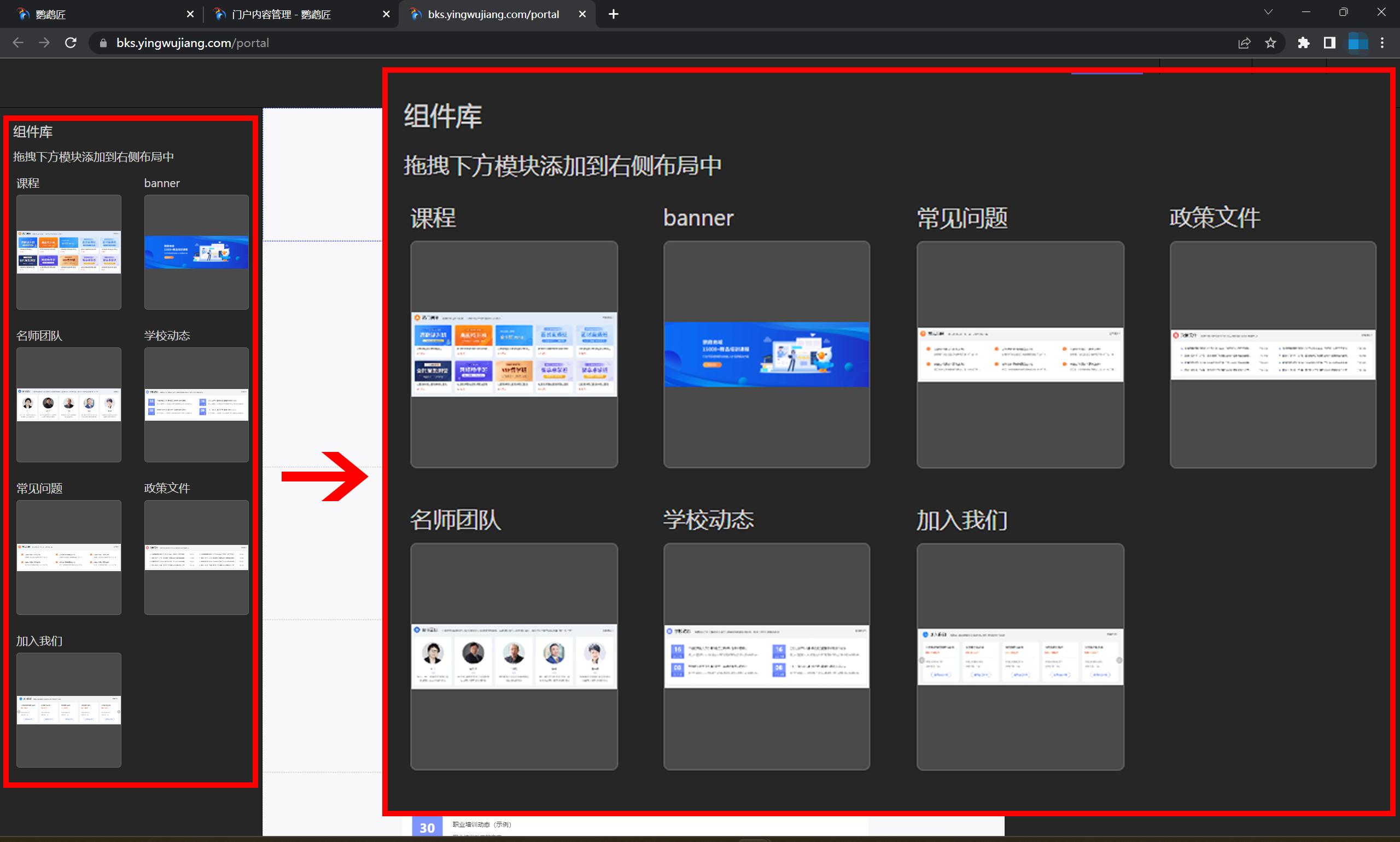Click the 名师团队 component thumbnail

[x=68, y=404]
